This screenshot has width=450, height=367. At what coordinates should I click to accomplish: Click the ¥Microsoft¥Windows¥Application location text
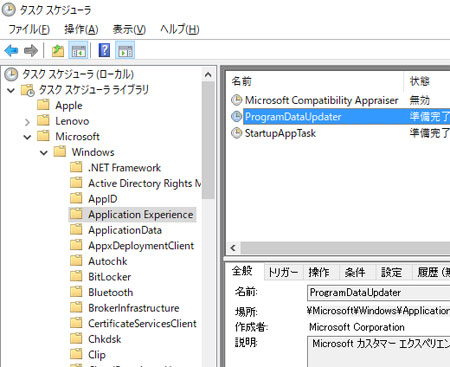click(x=378, y=310)
